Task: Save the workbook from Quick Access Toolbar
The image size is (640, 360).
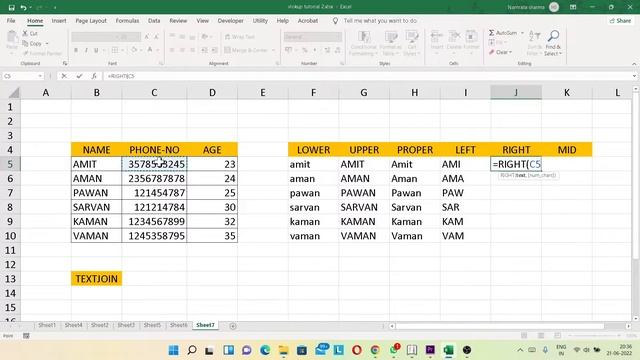Action: [11, 7]
